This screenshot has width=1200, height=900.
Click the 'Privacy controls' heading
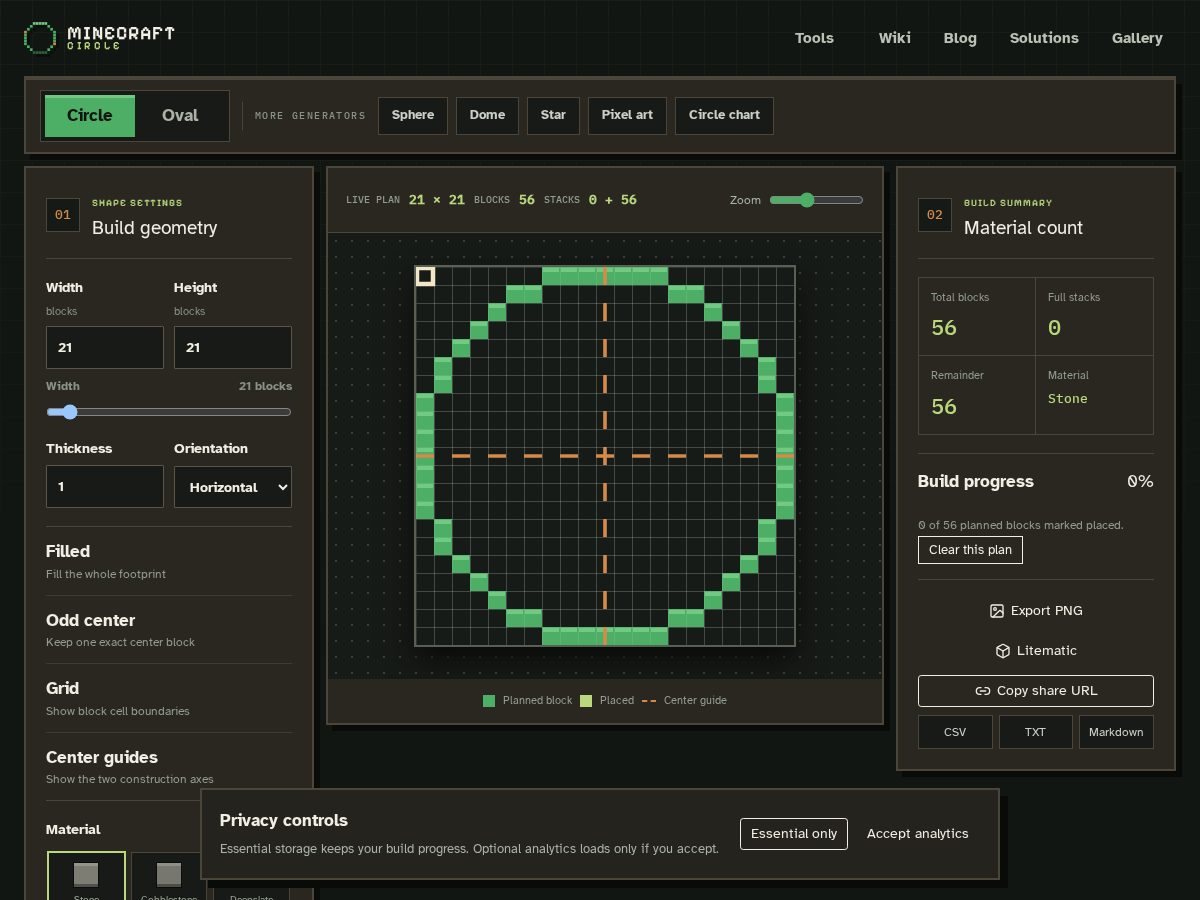tap(284, 821)
